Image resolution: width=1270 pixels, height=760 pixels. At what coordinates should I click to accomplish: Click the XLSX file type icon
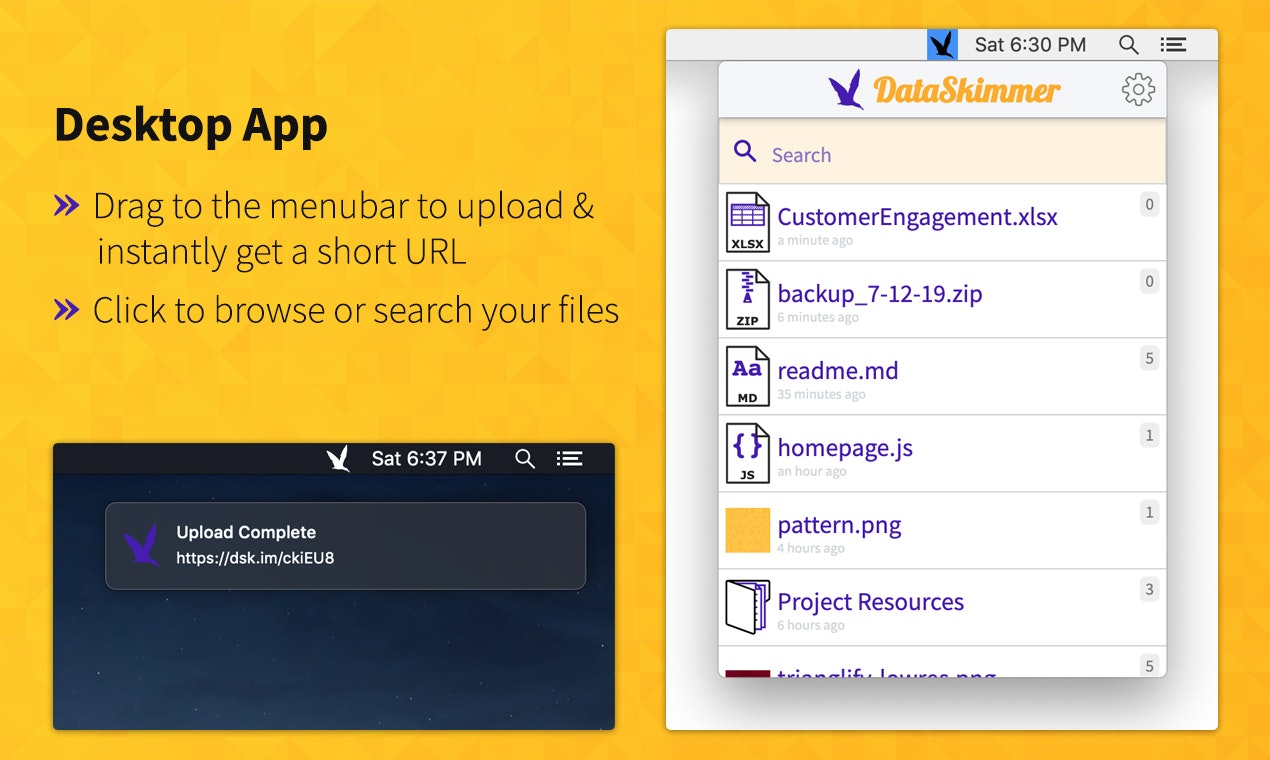click(747, 222)
